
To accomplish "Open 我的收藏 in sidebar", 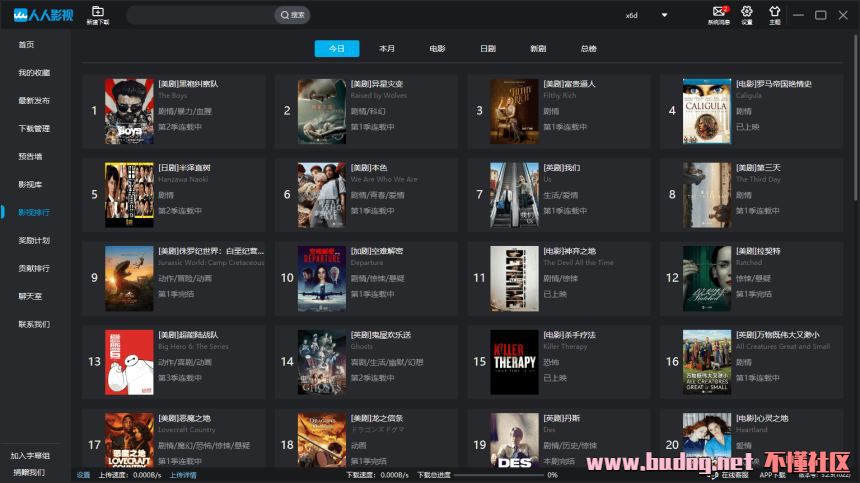I will coord(34,72).
